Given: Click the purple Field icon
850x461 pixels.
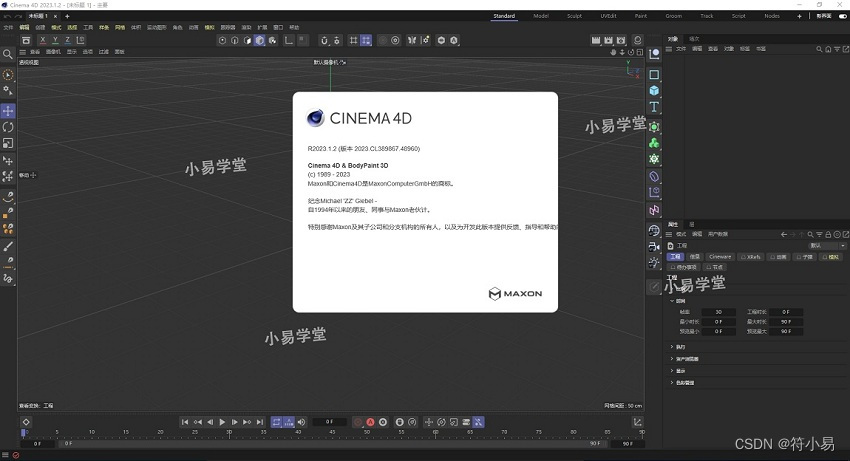Looking at the screenshot, I should pyautogui.click(x=654, y=210).
